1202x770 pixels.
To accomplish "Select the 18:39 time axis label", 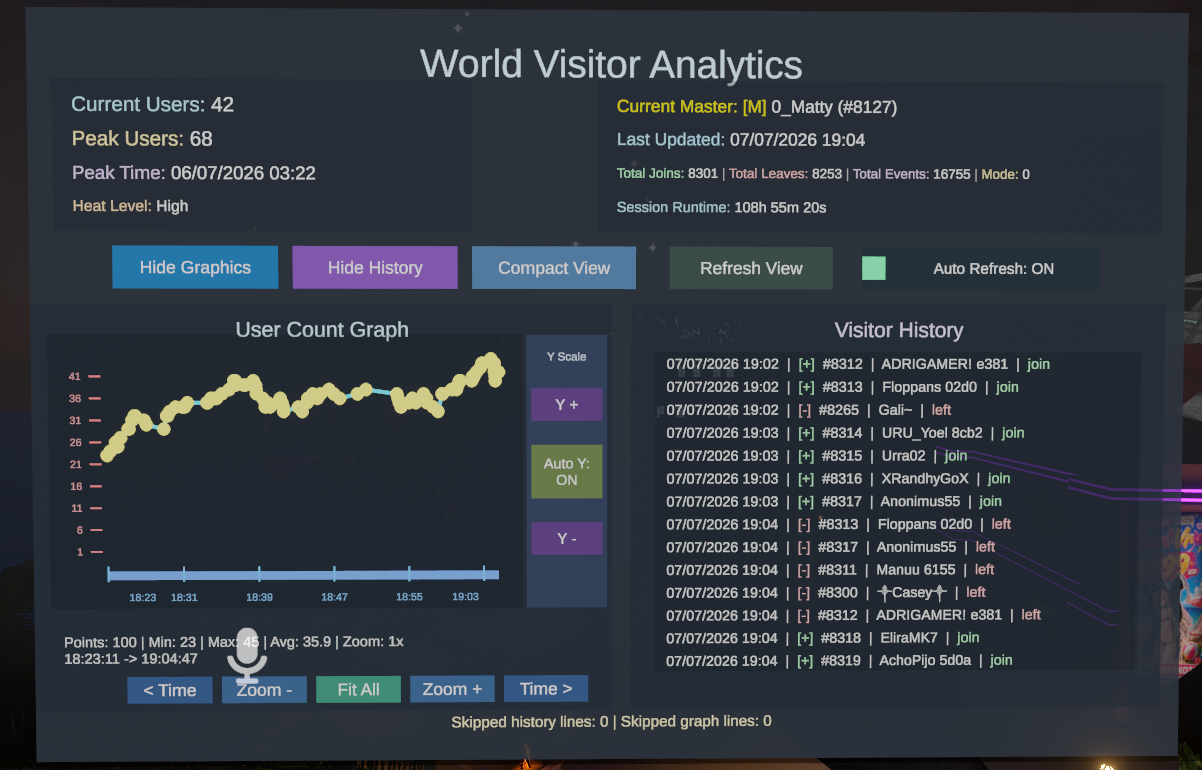I will (259, 597).
